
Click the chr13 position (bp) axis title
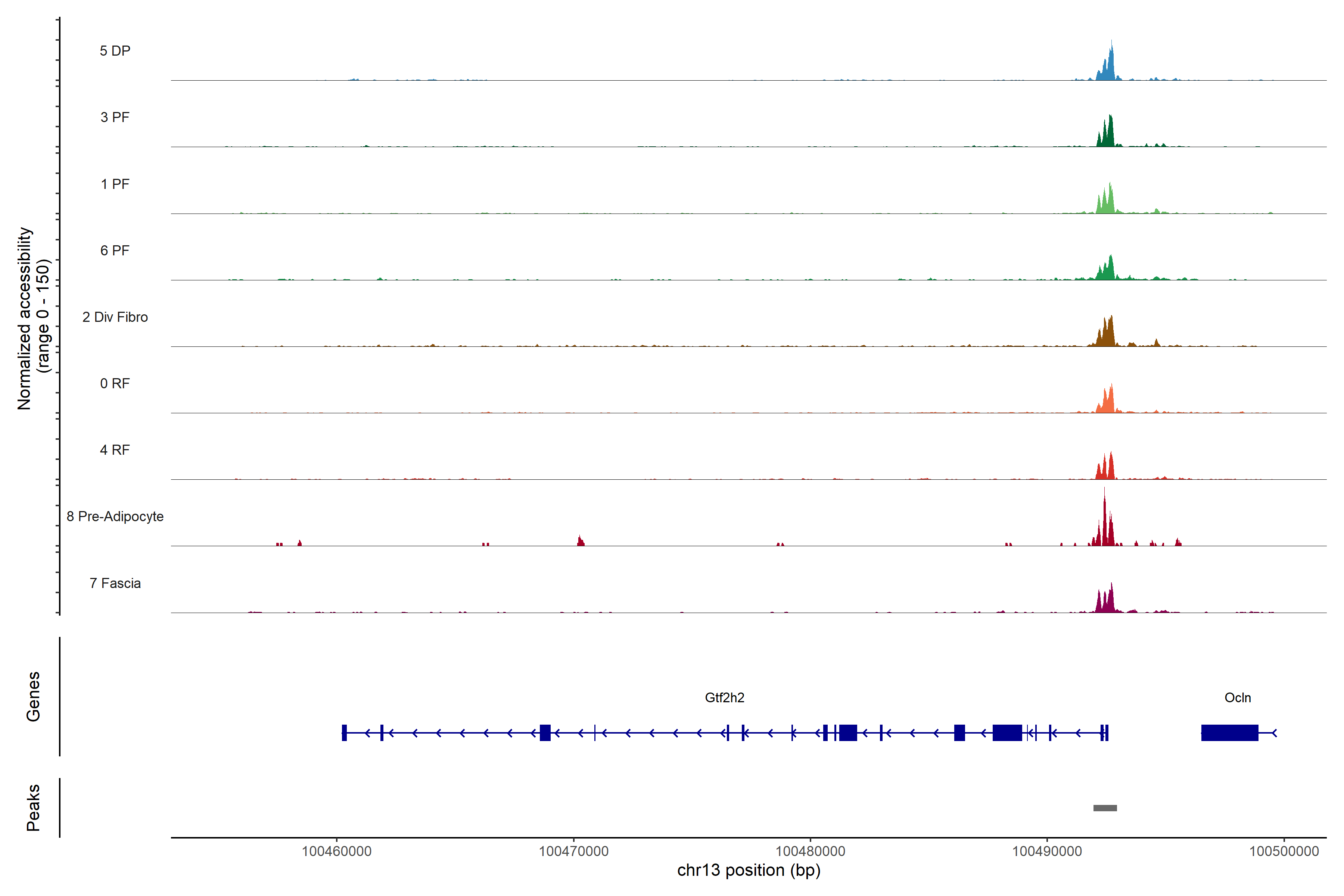[749, 870]
